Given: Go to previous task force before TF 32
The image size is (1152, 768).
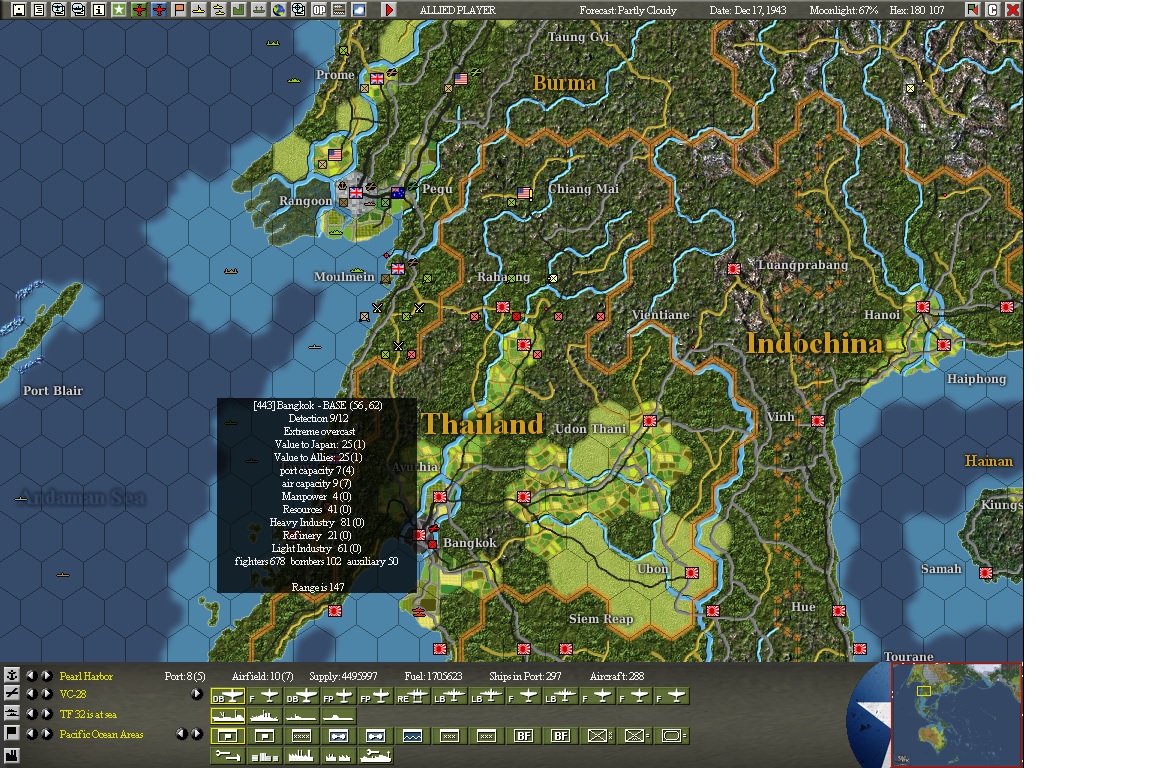Looking at the screenshot, I should click(32, 714).
